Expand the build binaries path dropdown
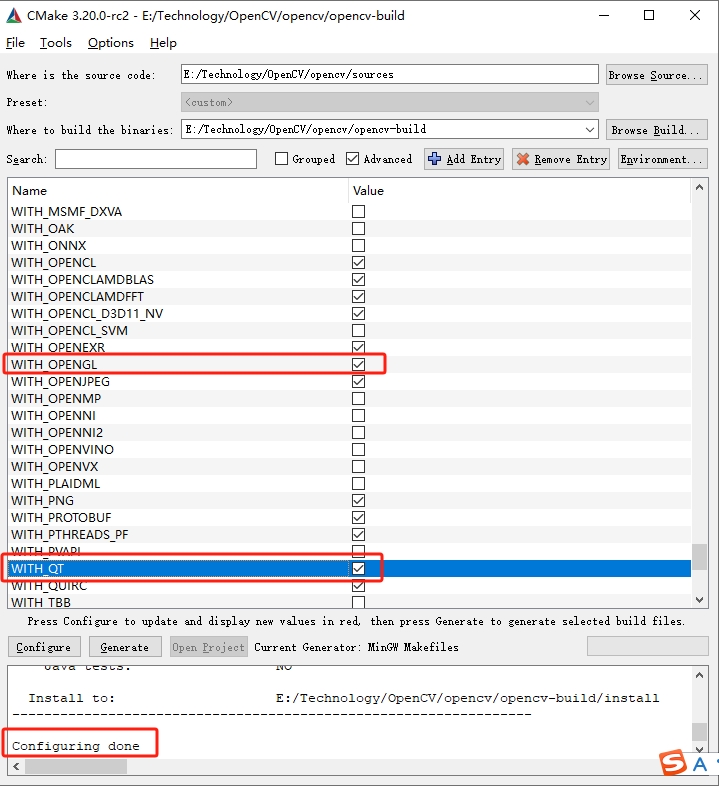Image resolution: width=719 pixels, height=793 pixels. (x=590, y=129)
